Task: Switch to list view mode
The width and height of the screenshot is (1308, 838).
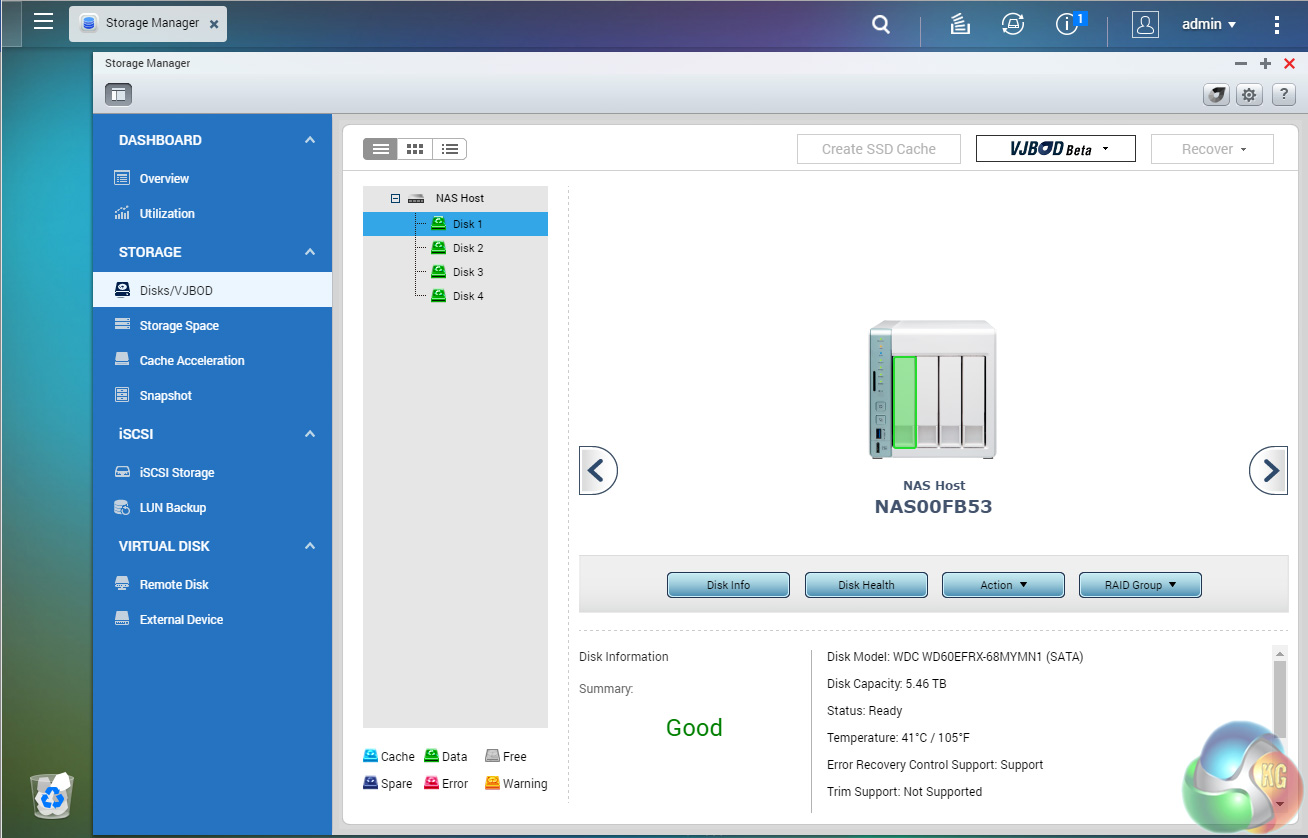Action: [x=381, y=149]
